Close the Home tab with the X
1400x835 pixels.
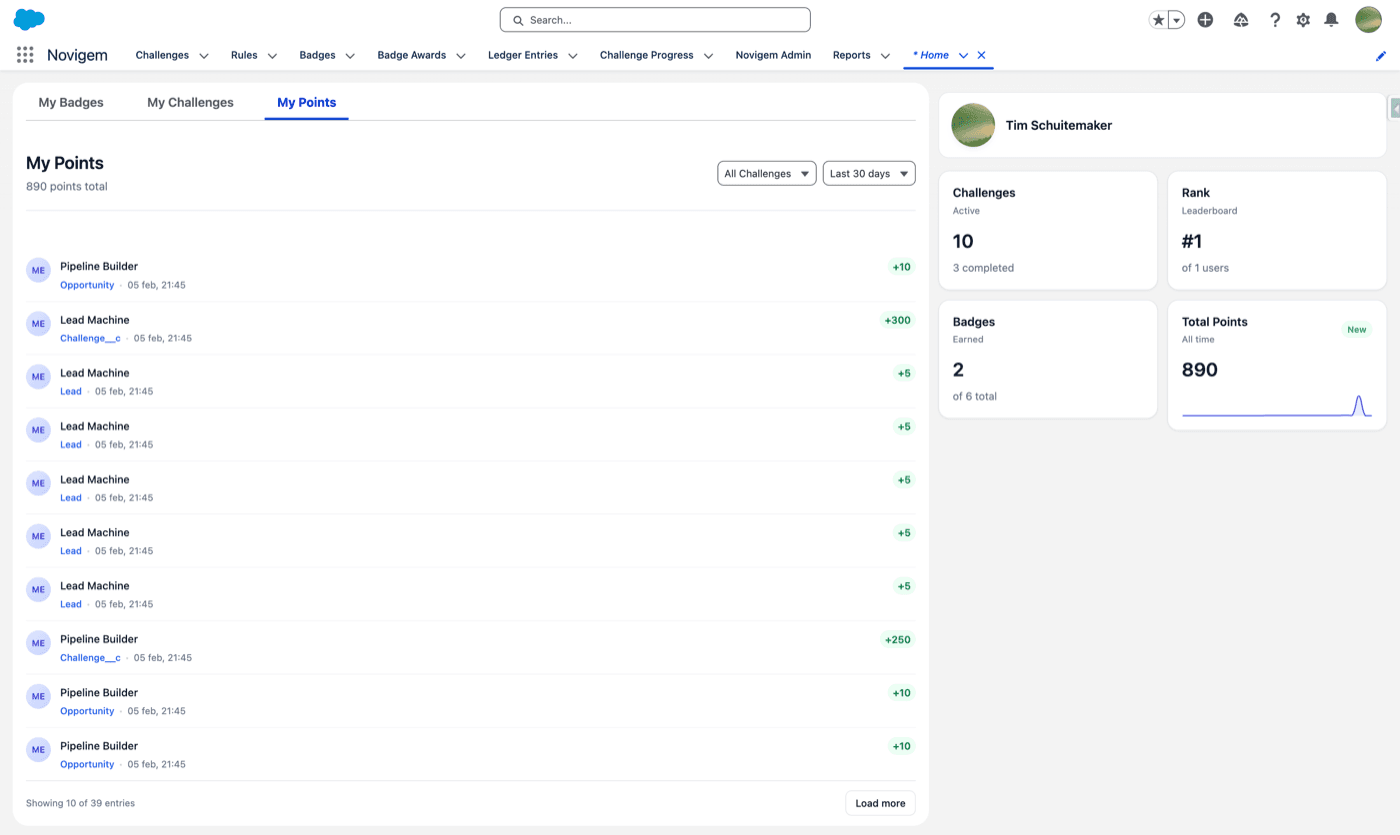click(981, 55)
